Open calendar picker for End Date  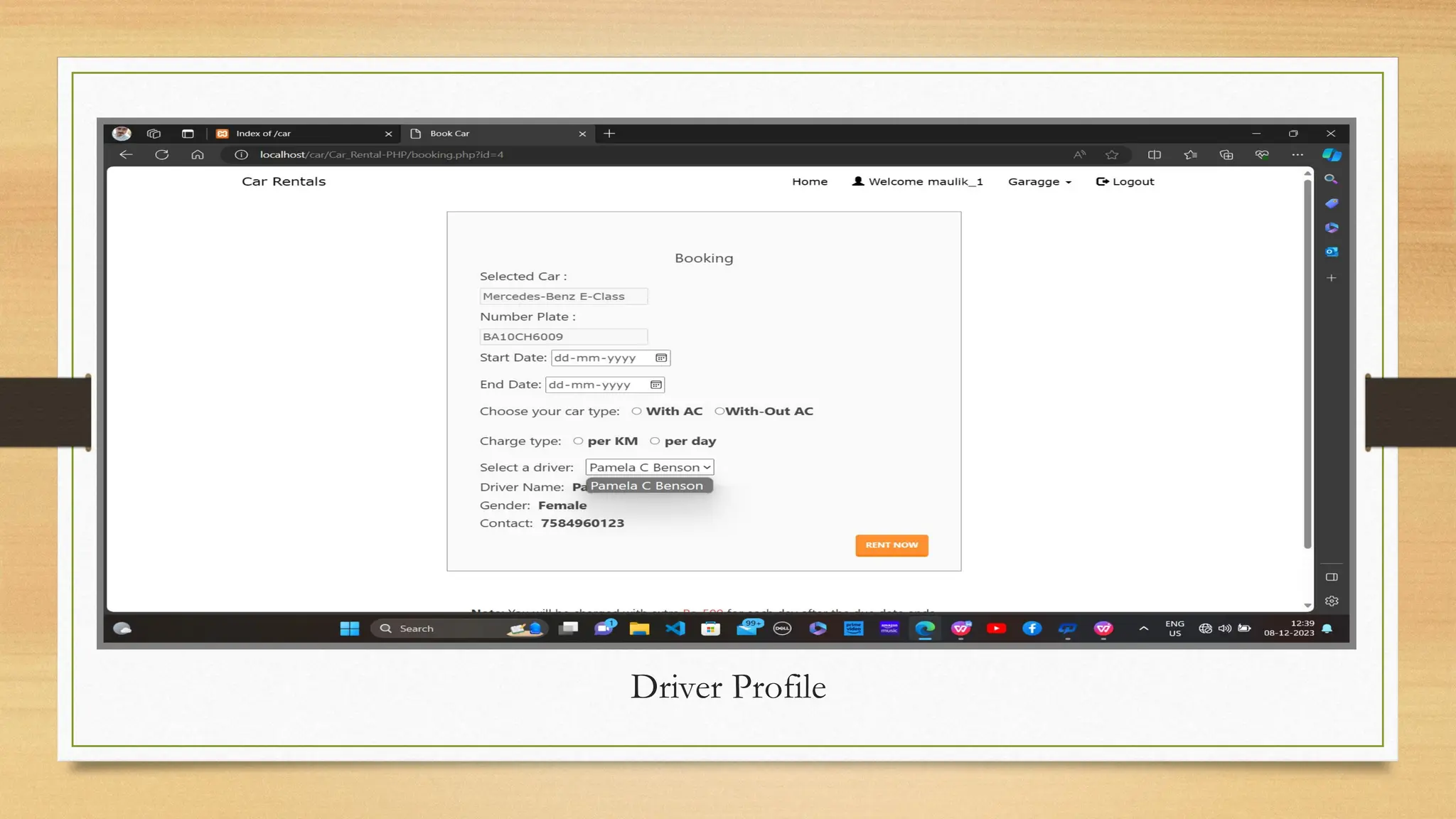pyautogui.click(x=656, y=385)
